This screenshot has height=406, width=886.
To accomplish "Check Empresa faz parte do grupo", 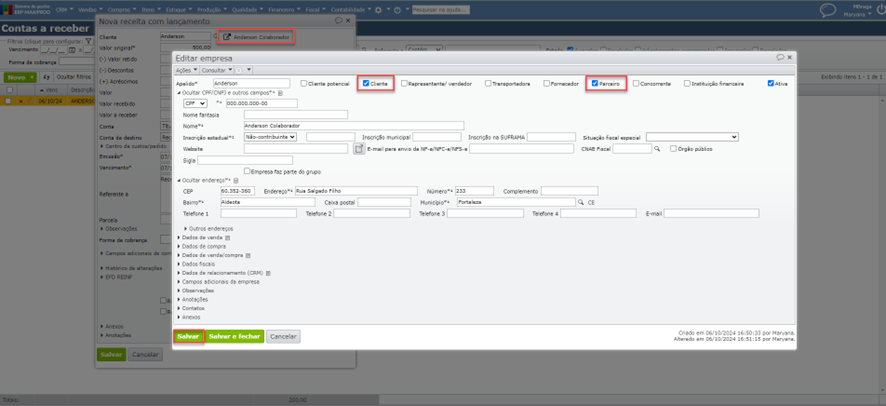I will 247,171.
